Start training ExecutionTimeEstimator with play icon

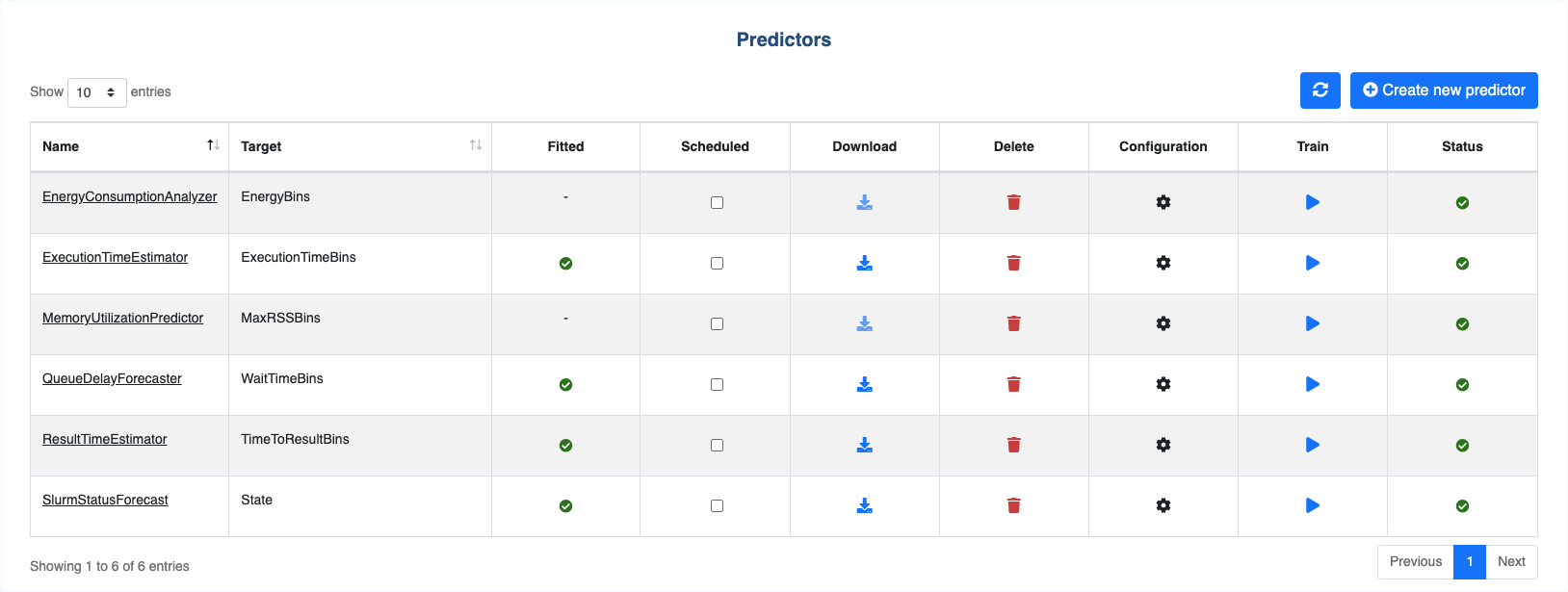[x=1312, y=263]
